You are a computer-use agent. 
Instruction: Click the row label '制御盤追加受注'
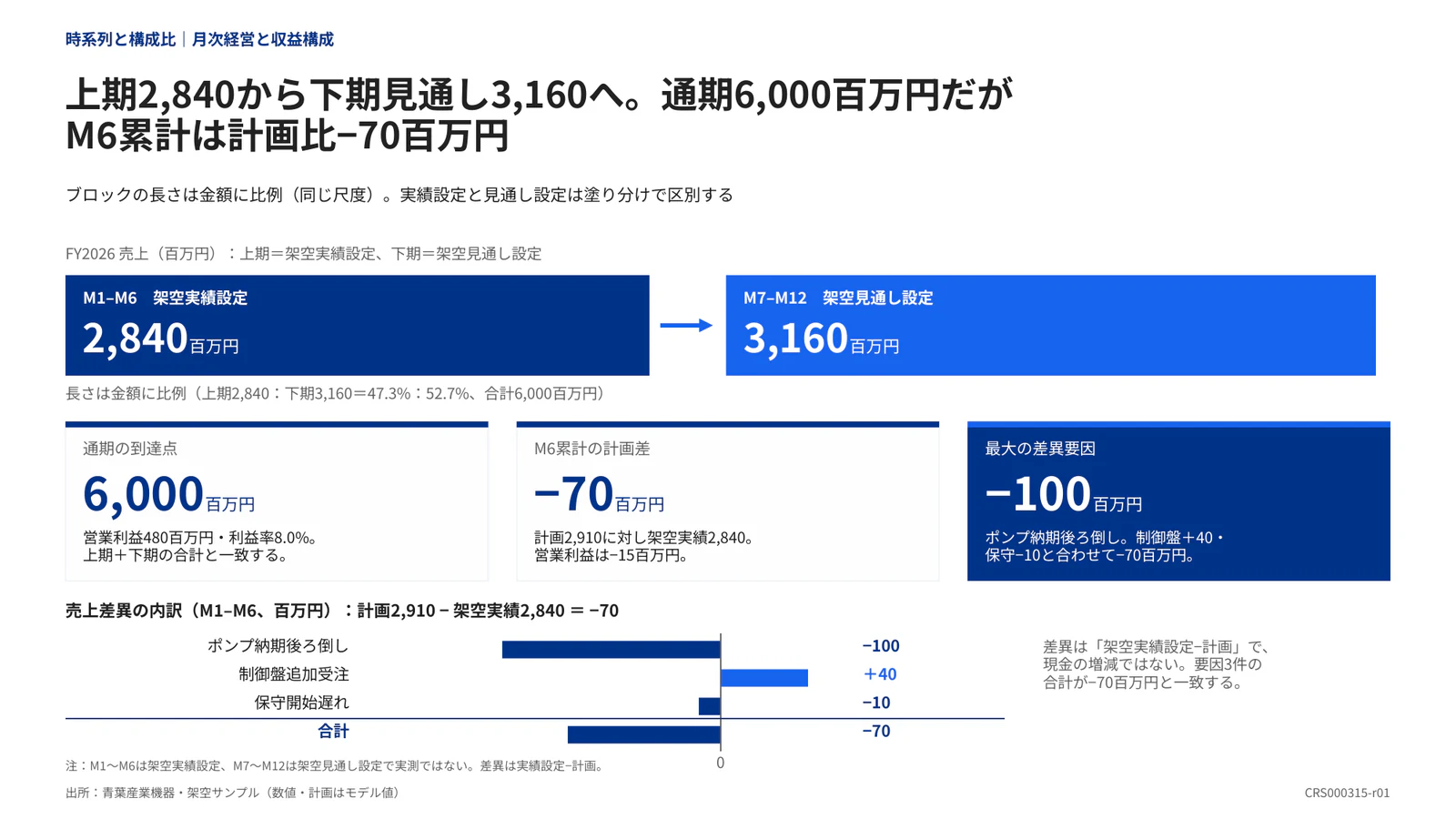click(x=294, y=674)
